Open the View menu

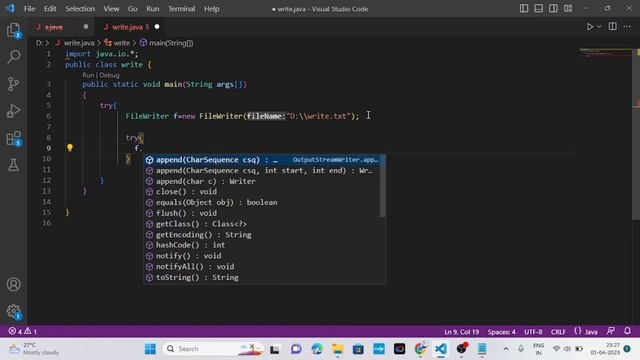111,9
